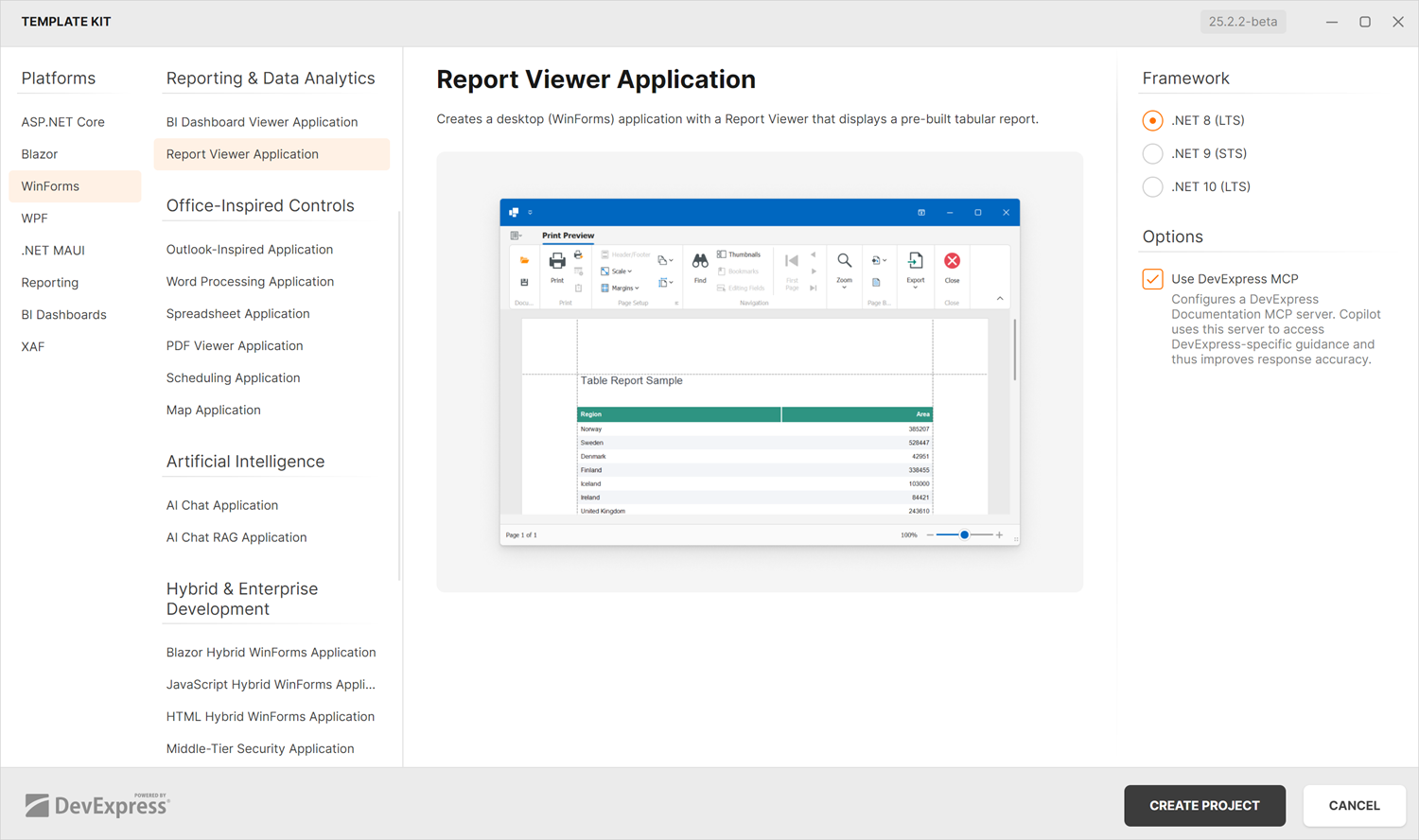Click the CREATE PROJECT button
This screenshot has width=1419, height=840.
[1204, 805]
